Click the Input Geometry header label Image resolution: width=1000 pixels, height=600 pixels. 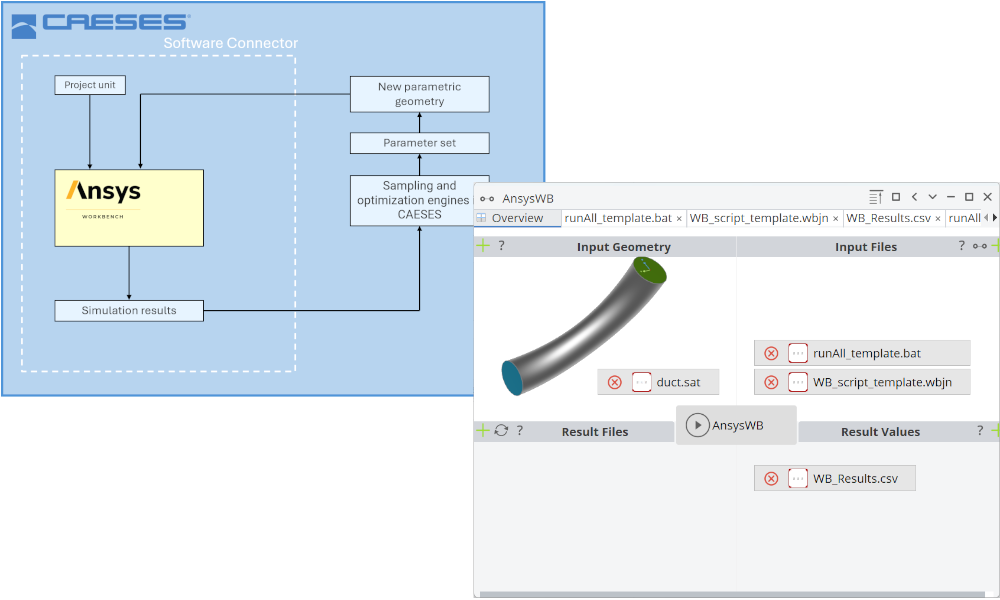click(624, 247)
